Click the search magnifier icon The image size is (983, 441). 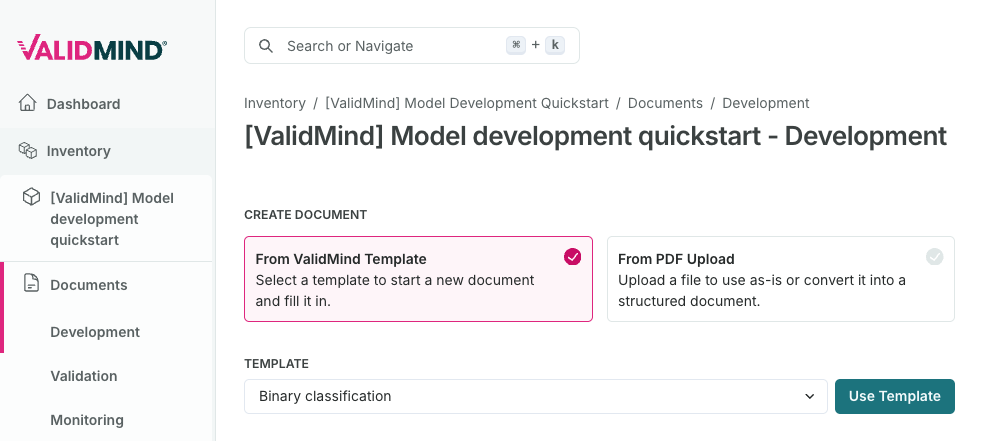click(x=266, y=46)
